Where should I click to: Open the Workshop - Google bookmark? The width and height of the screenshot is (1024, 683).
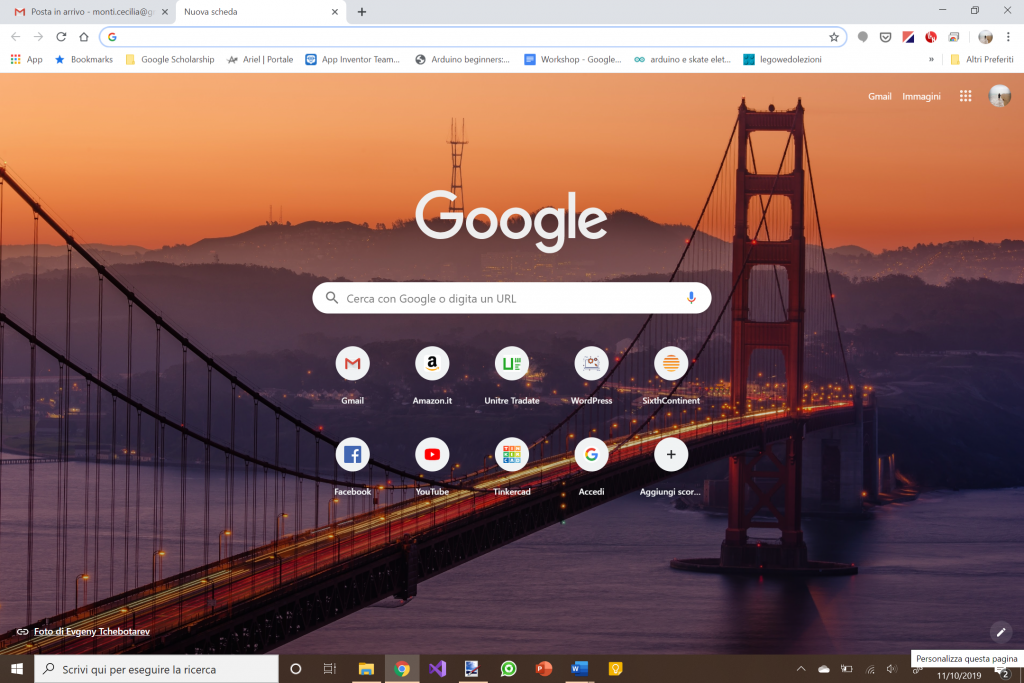573,59
